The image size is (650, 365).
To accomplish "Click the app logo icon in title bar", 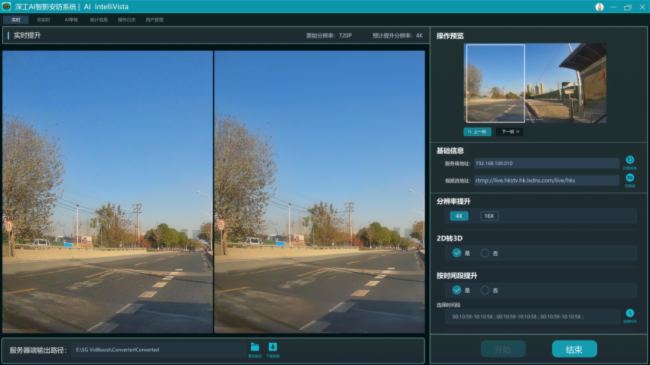I will pyautogui.click(x=7, y=7).
